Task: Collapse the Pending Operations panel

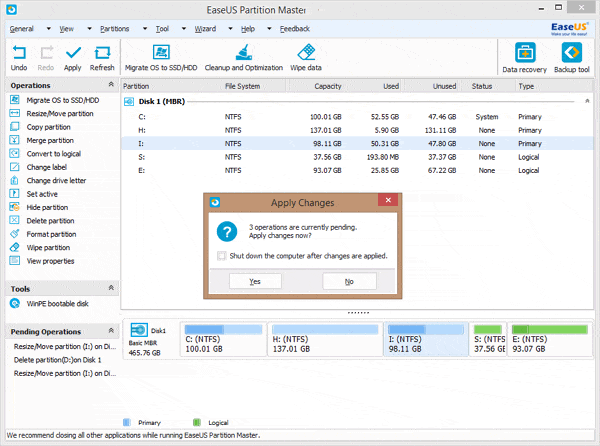Action: pyautogui.click(x=111, y=330)
